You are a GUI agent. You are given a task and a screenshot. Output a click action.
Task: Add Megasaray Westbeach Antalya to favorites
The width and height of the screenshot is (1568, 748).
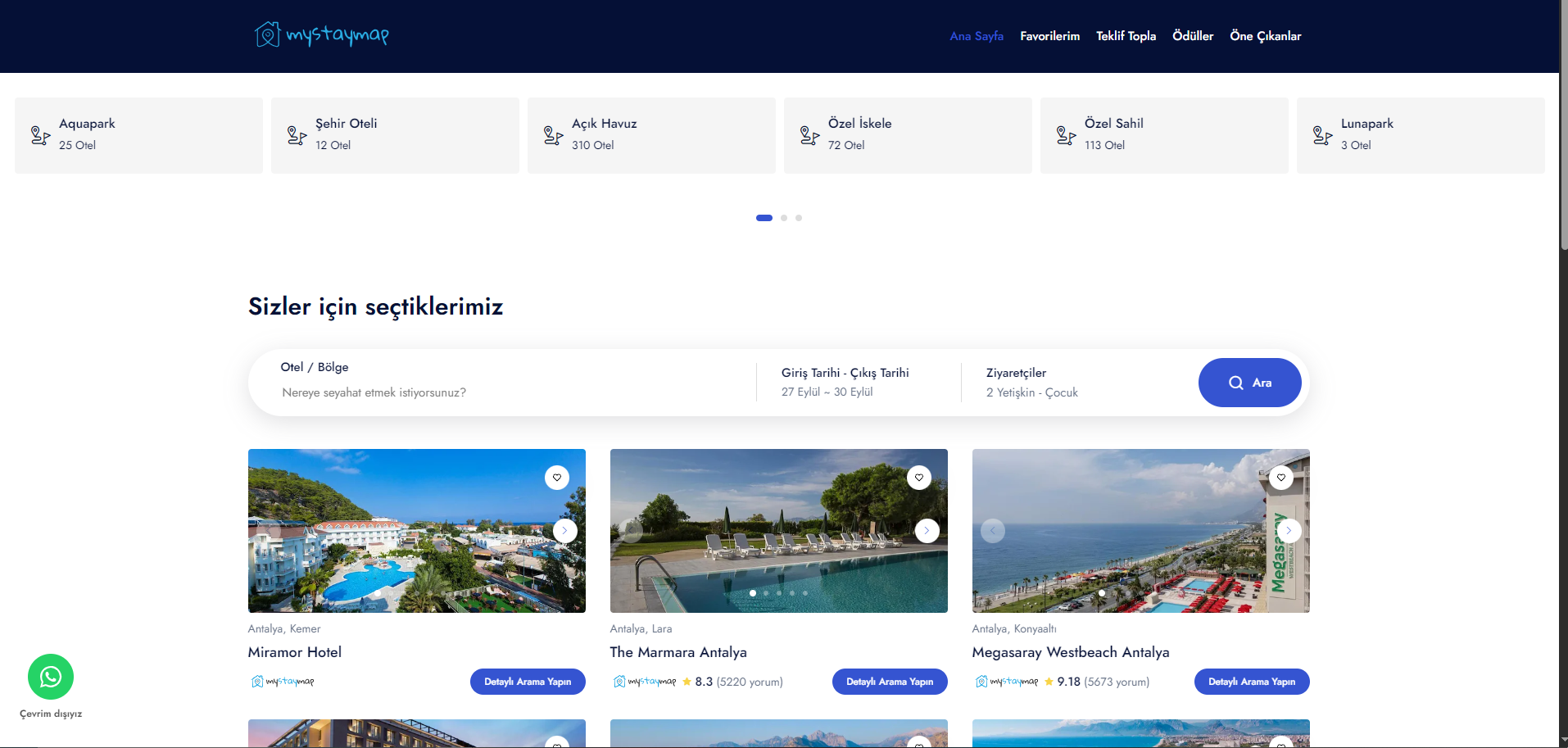click(x=1281, y=478)
